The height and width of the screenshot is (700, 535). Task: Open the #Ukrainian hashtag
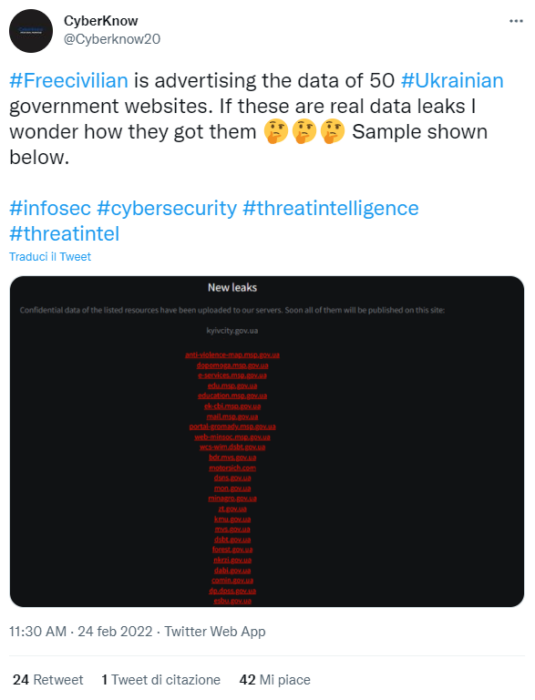point(452,81)
